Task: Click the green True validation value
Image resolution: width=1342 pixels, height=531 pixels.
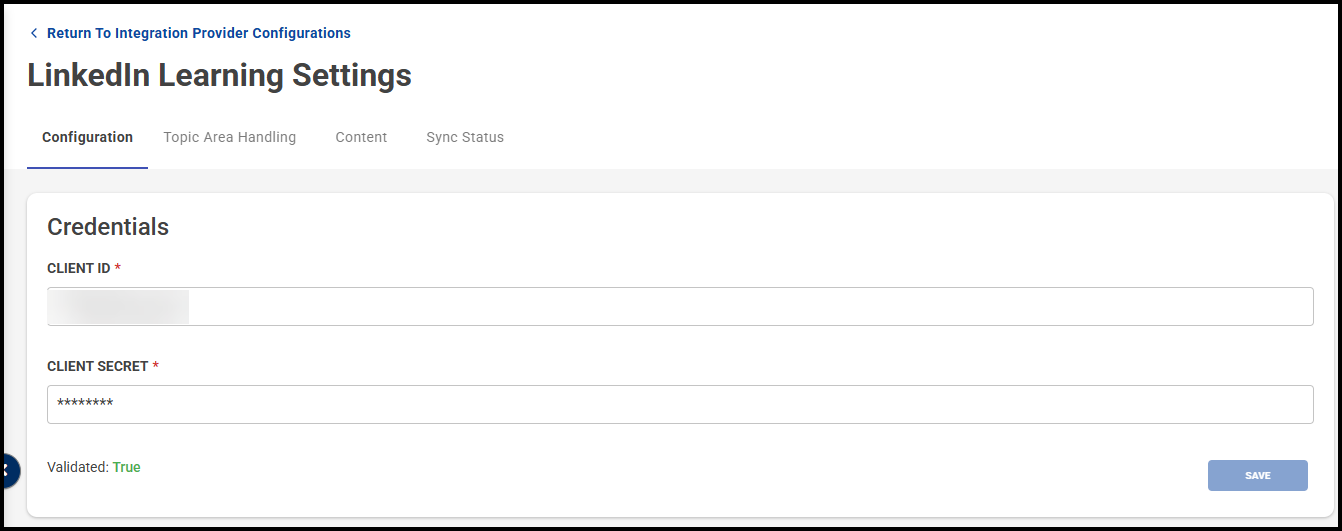Action: [127, 467]
